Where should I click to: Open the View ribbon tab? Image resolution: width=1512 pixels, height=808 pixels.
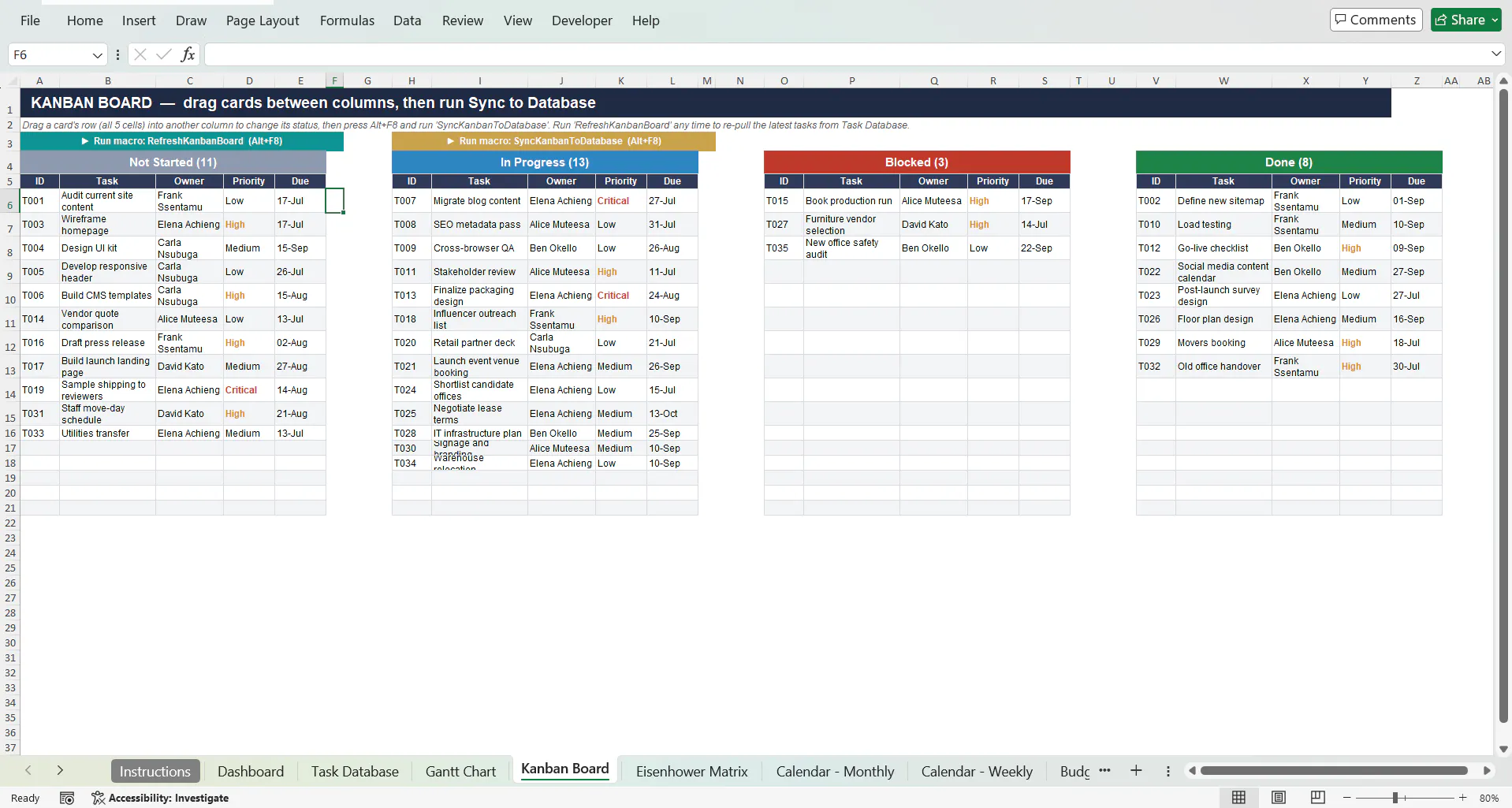tap(518, 20)
